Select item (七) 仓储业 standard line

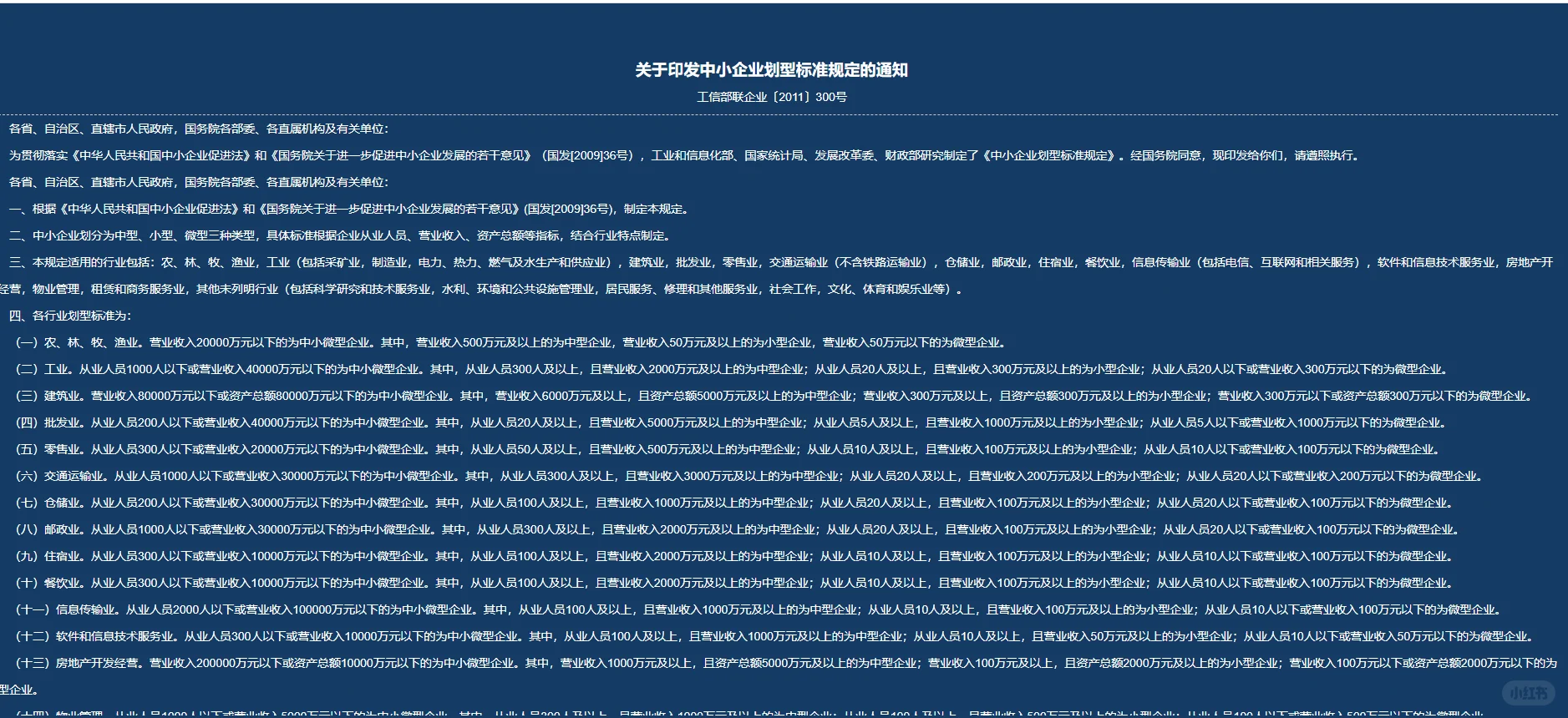tap(735, 503)
